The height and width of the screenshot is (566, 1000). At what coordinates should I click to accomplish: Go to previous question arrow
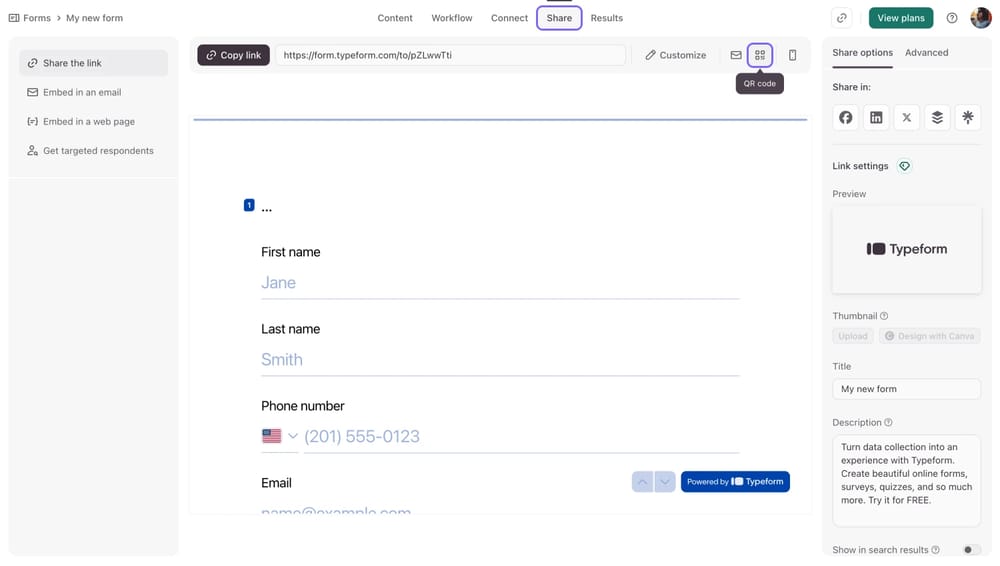(x=642, y=482)
